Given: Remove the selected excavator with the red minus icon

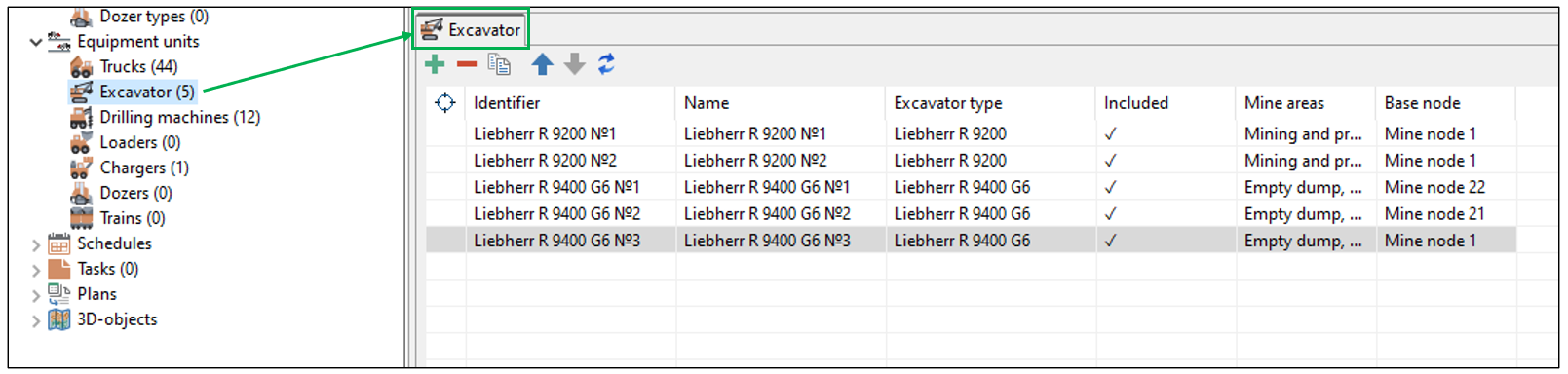Looking at the screenshot, I should pos(467,64).
